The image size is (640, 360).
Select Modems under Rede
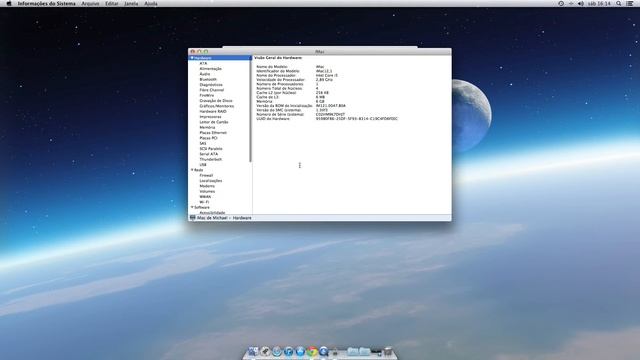pyautogui.click(x=207, y=186)
